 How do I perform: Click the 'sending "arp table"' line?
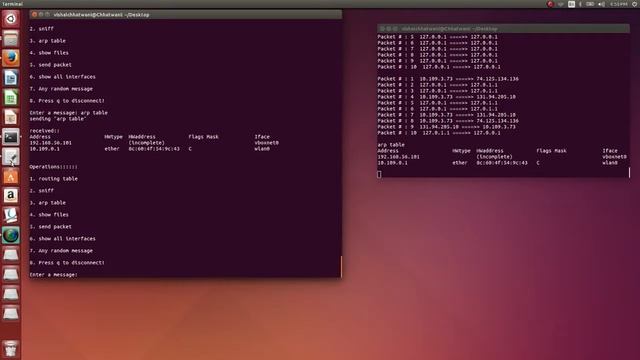(58, 119)
